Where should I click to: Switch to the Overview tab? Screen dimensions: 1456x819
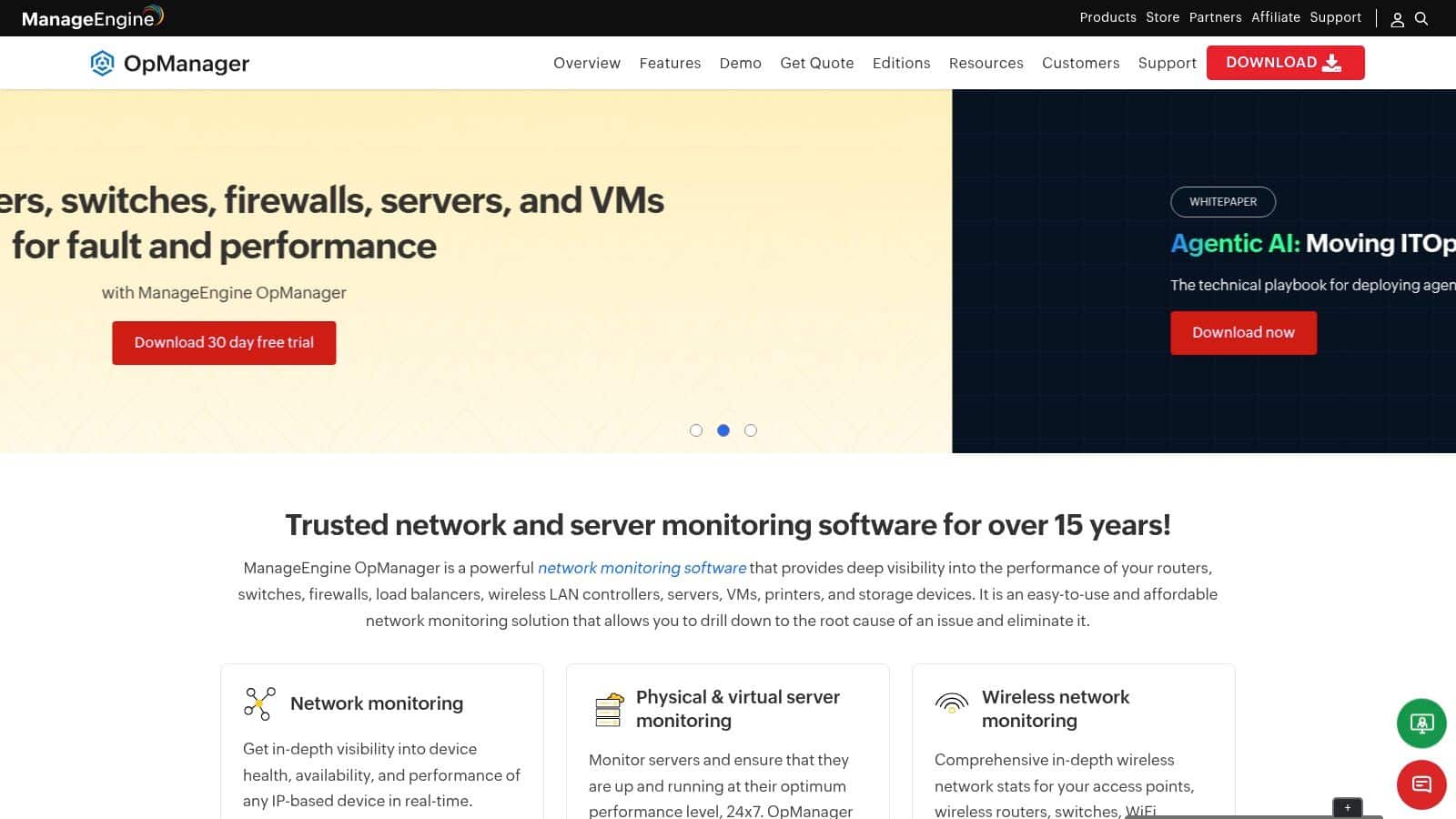tap(587, 63)
